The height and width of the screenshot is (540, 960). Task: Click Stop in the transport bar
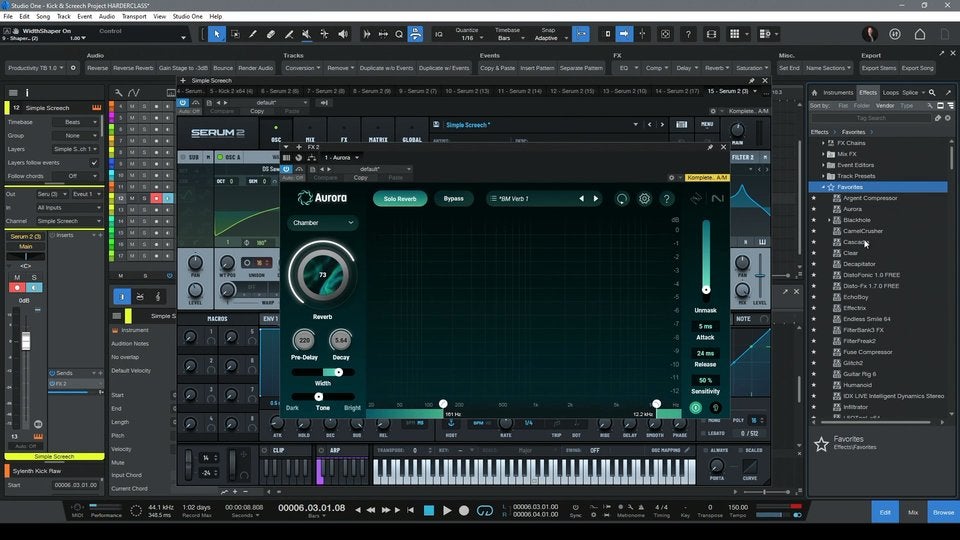[429, 510]
